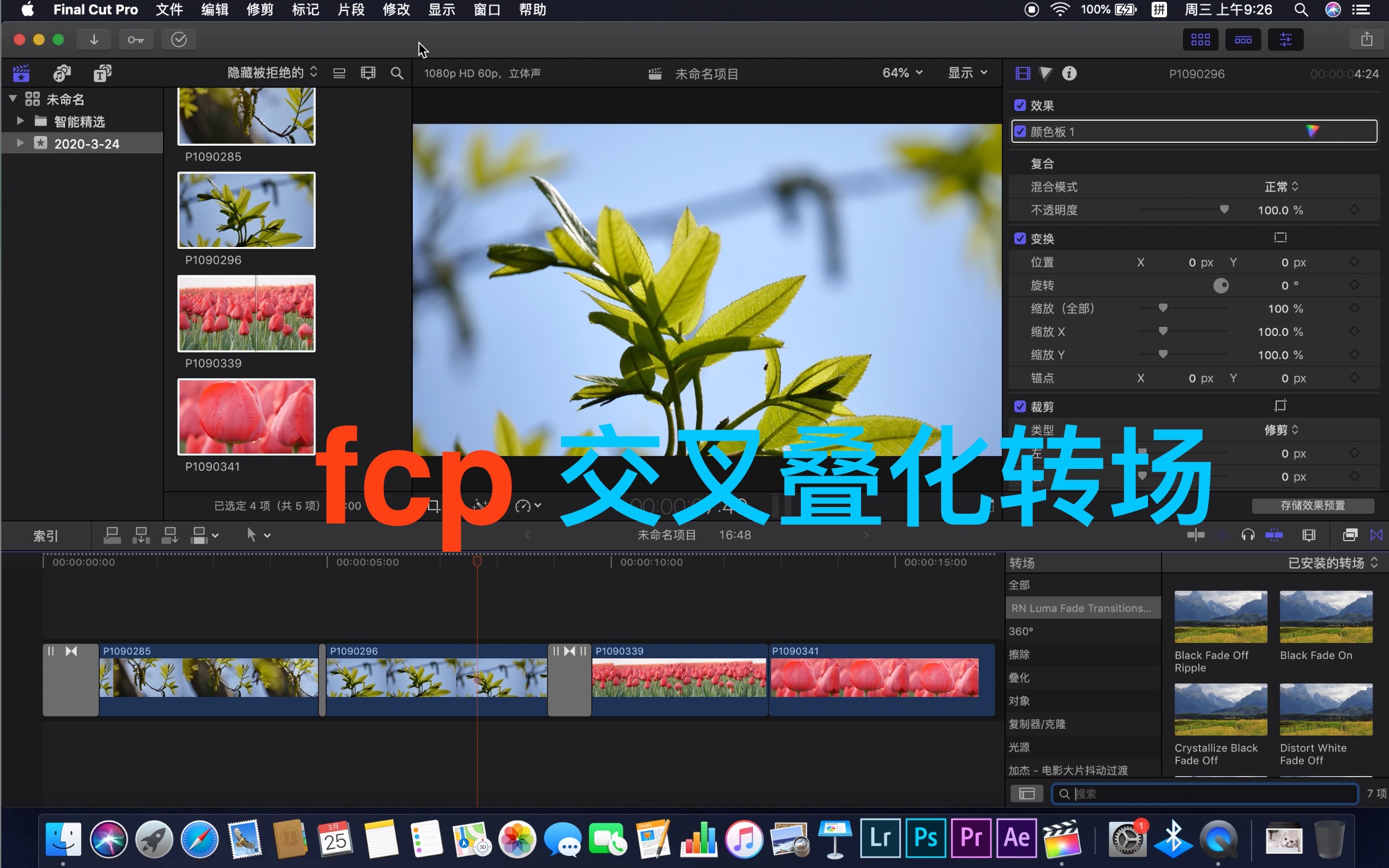The height and width of the screenshot is (868, 1389).
Task: Toggle the effects browser layout icon beside search
Action: pyautogui.click(x=1027, y=794)
